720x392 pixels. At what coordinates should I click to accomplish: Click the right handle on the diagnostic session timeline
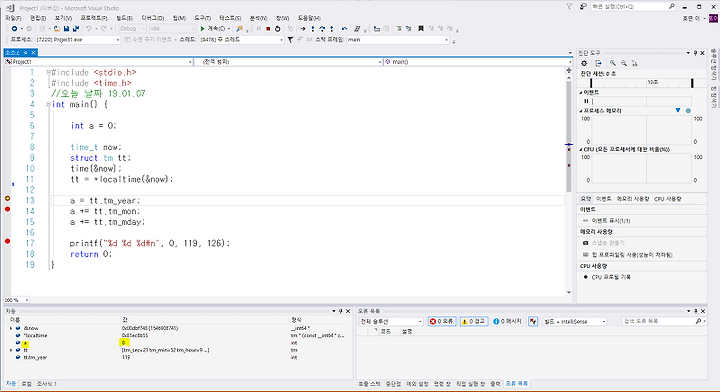click(x=692, y=83)
